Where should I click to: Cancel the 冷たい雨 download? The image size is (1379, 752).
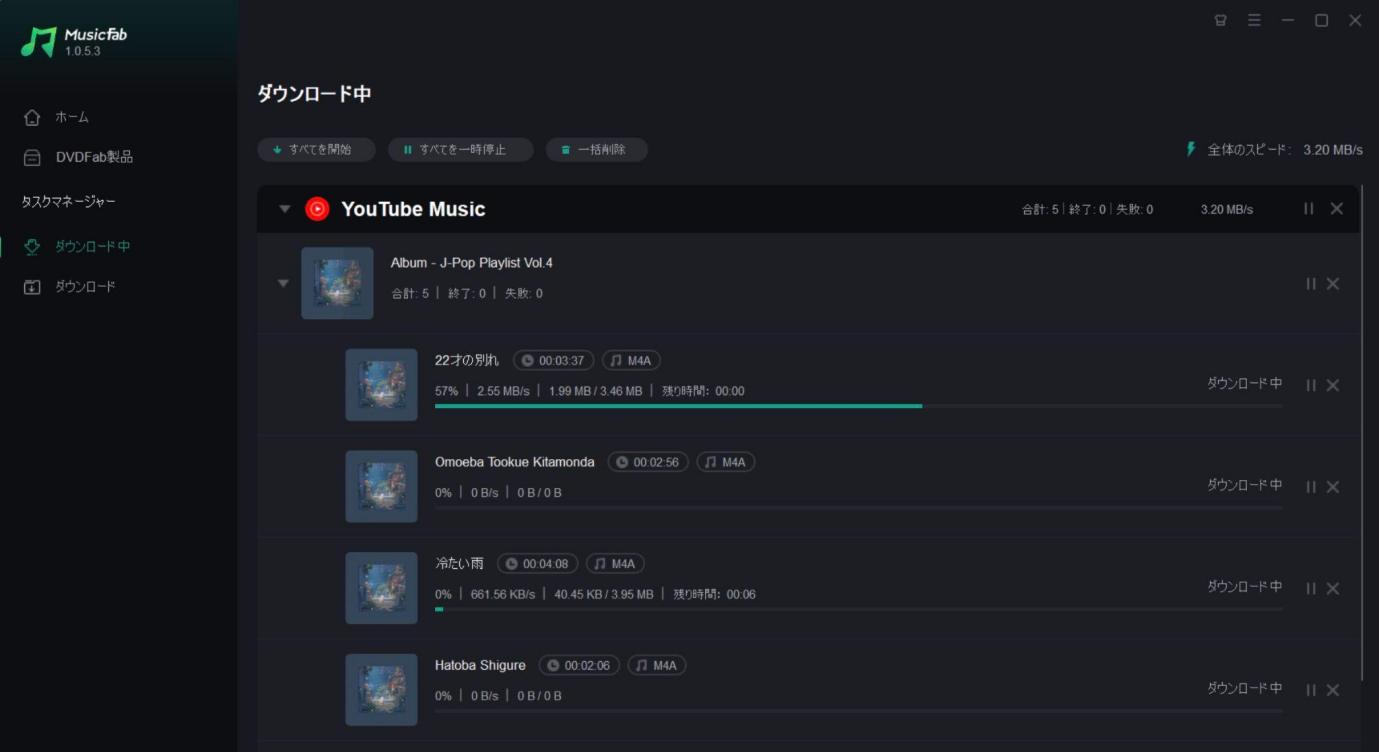pyautogui.click(x=1333, y=588)
